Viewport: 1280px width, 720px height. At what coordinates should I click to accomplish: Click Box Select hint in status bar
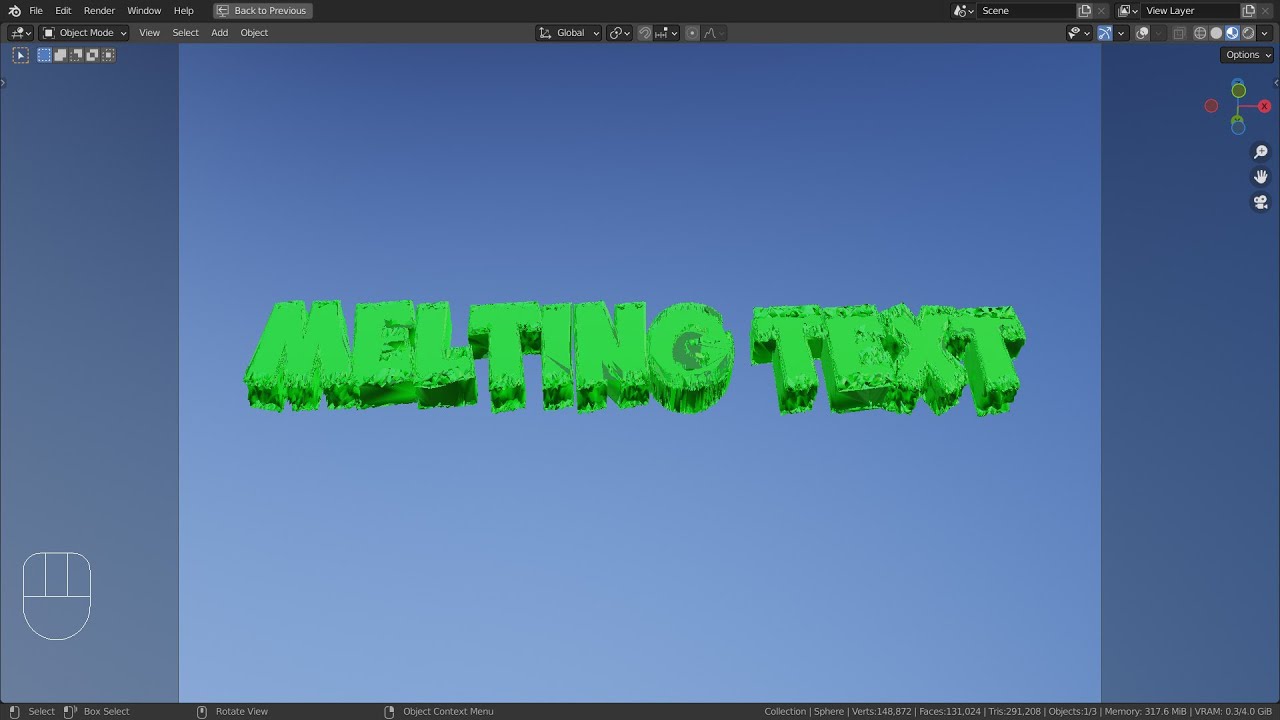[x=107, y=711]
